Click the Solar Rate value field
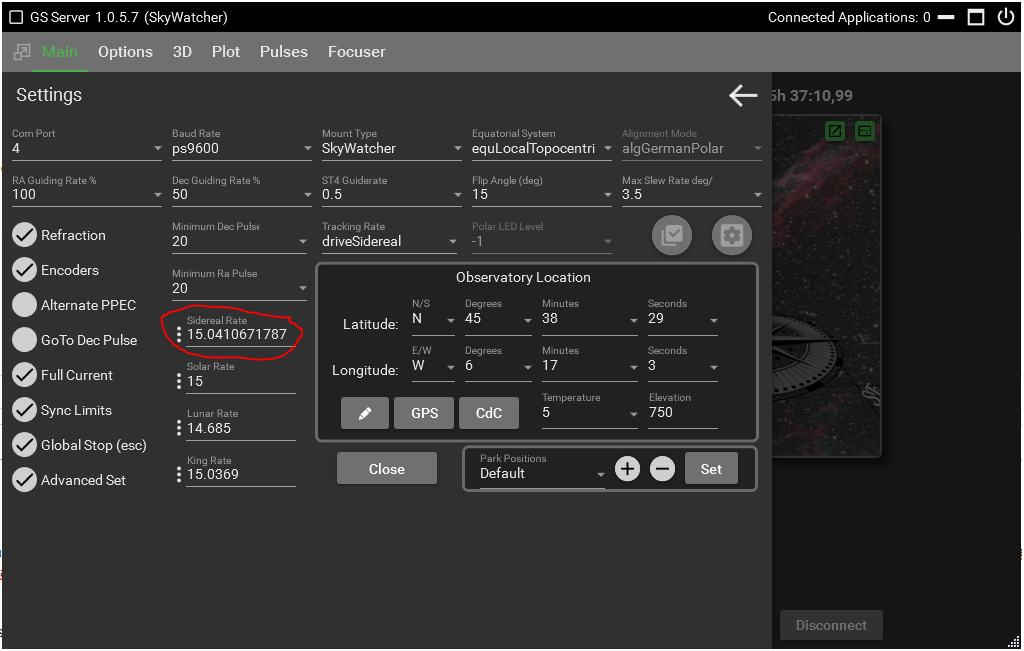 click(240, 381)
